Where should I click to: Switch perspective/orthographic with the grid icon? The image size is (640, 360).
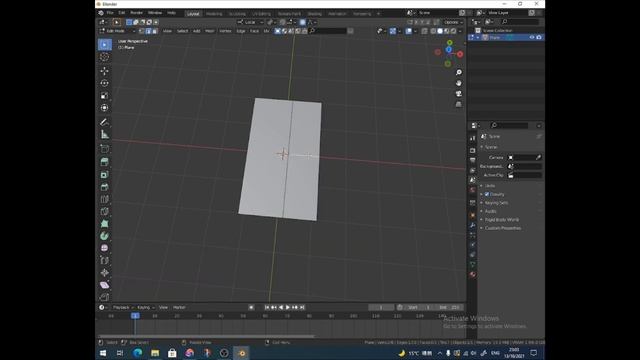coord(459,104)
